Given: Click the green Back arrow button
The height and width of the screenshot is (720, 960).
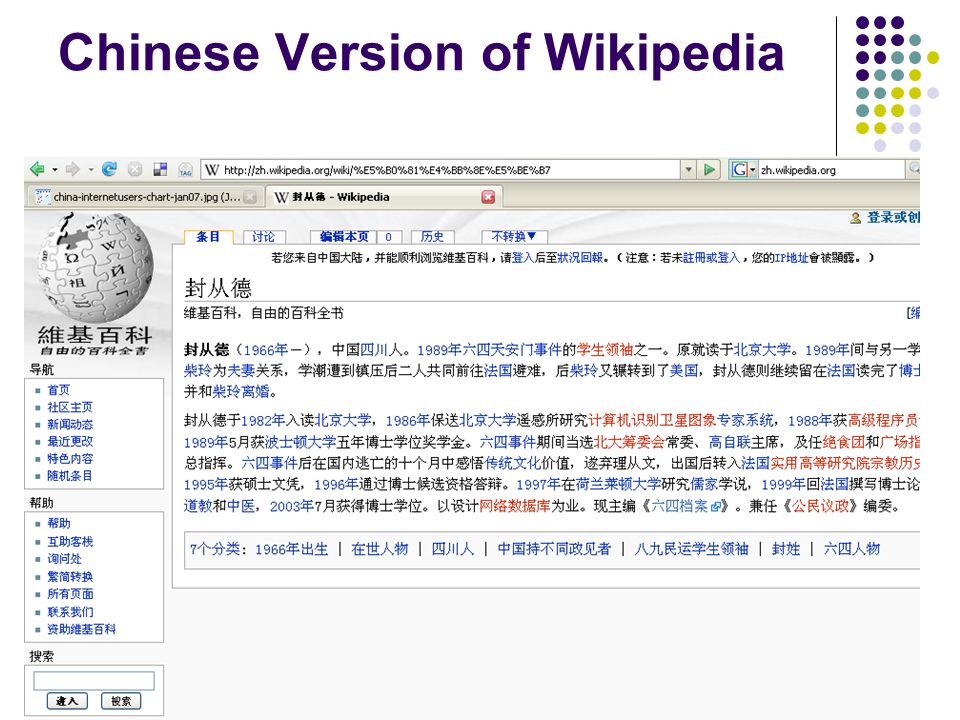Looking at the screenshot, I should click(x=37, y=169).
